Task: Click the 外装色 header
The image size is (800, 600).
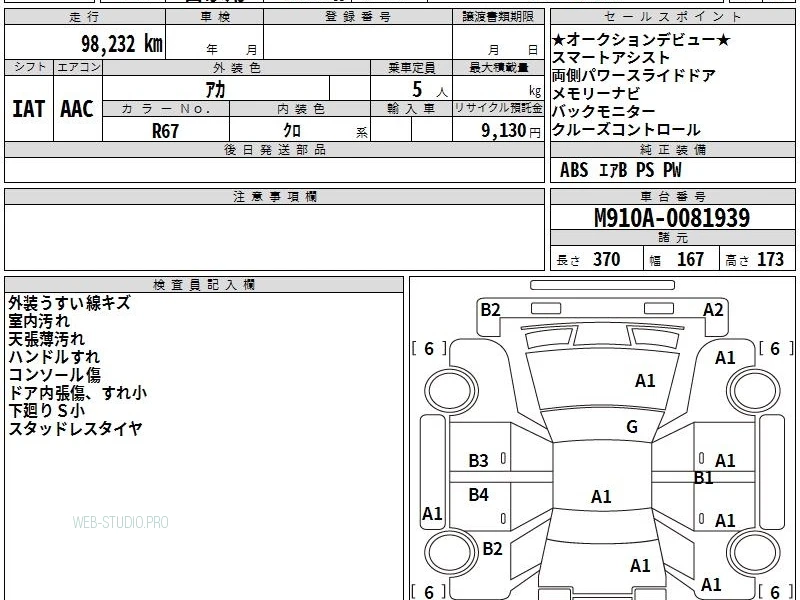Action: 236,68
